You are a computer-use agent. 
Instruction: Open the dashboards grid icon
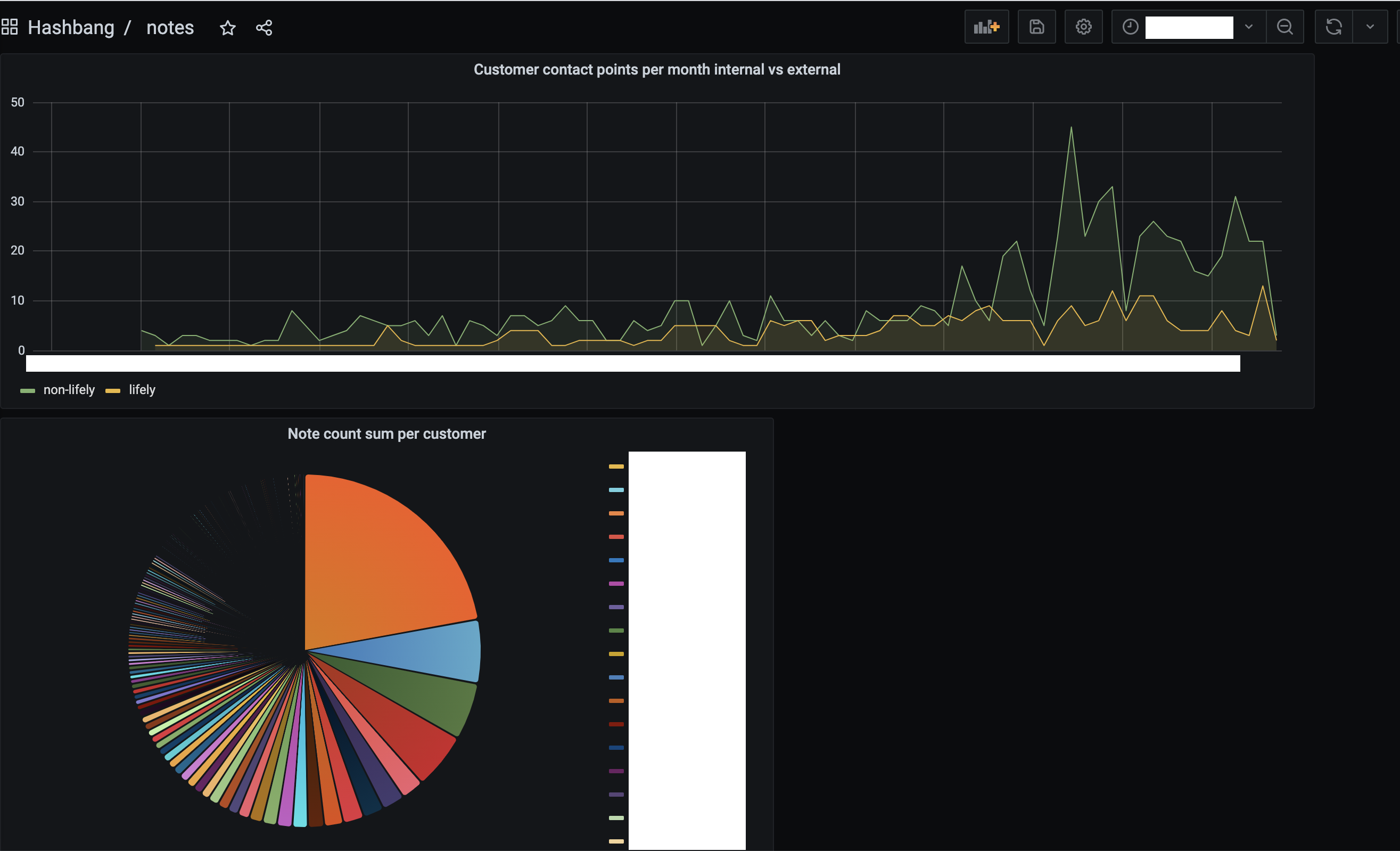[x=9, y=27]
